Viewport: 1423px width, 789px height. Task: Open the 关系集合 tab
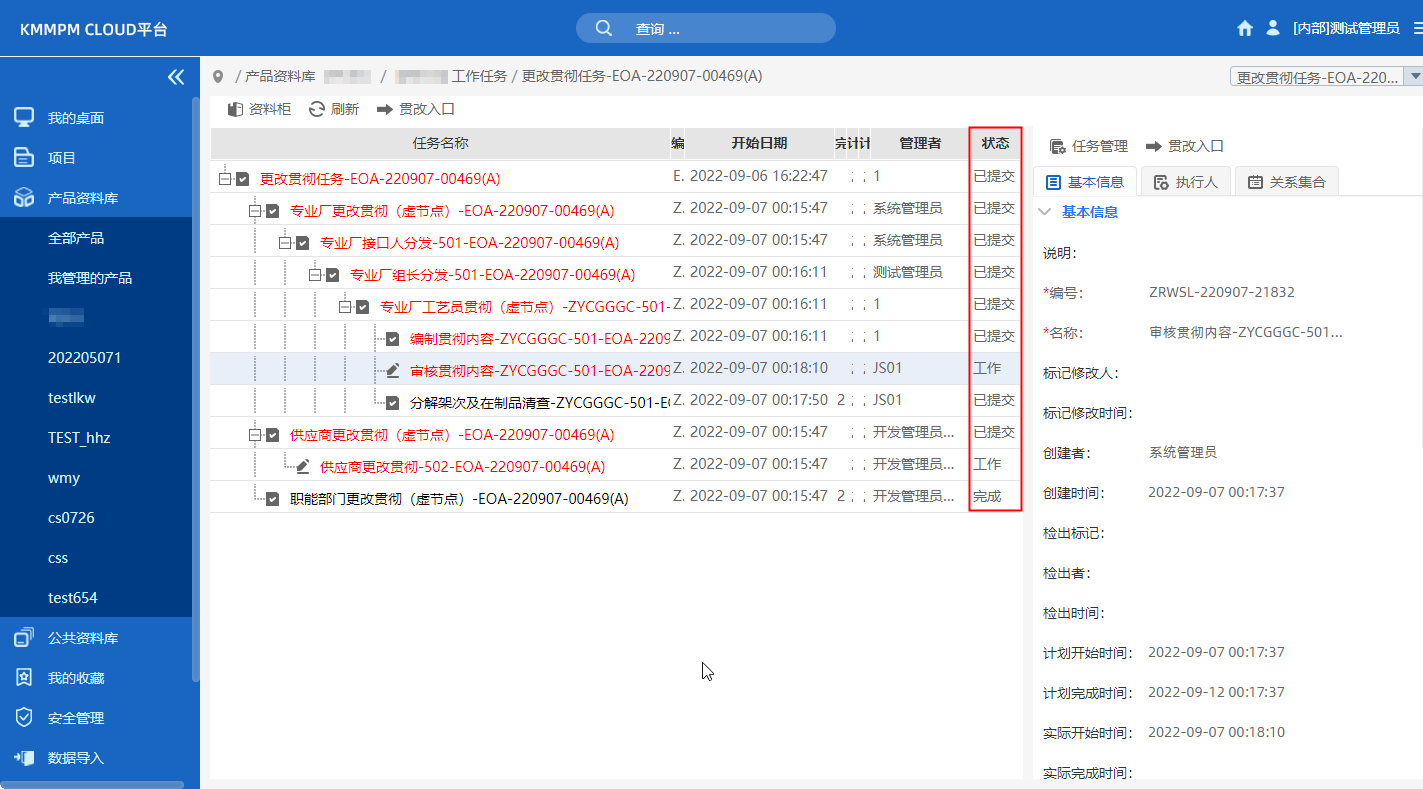(x=1287, y=182)
